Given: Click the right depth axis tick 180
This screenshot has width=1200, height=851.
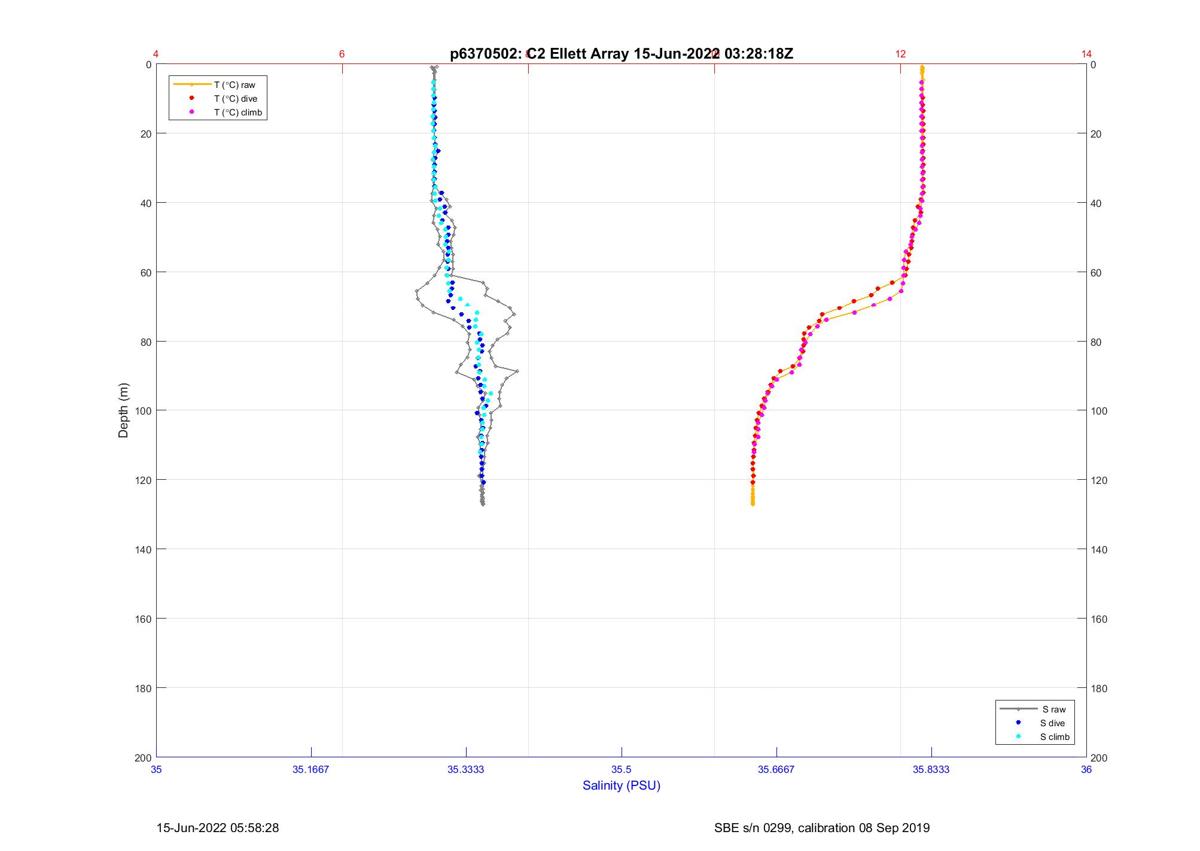Looking at the screenshot, I should 1100,688.
